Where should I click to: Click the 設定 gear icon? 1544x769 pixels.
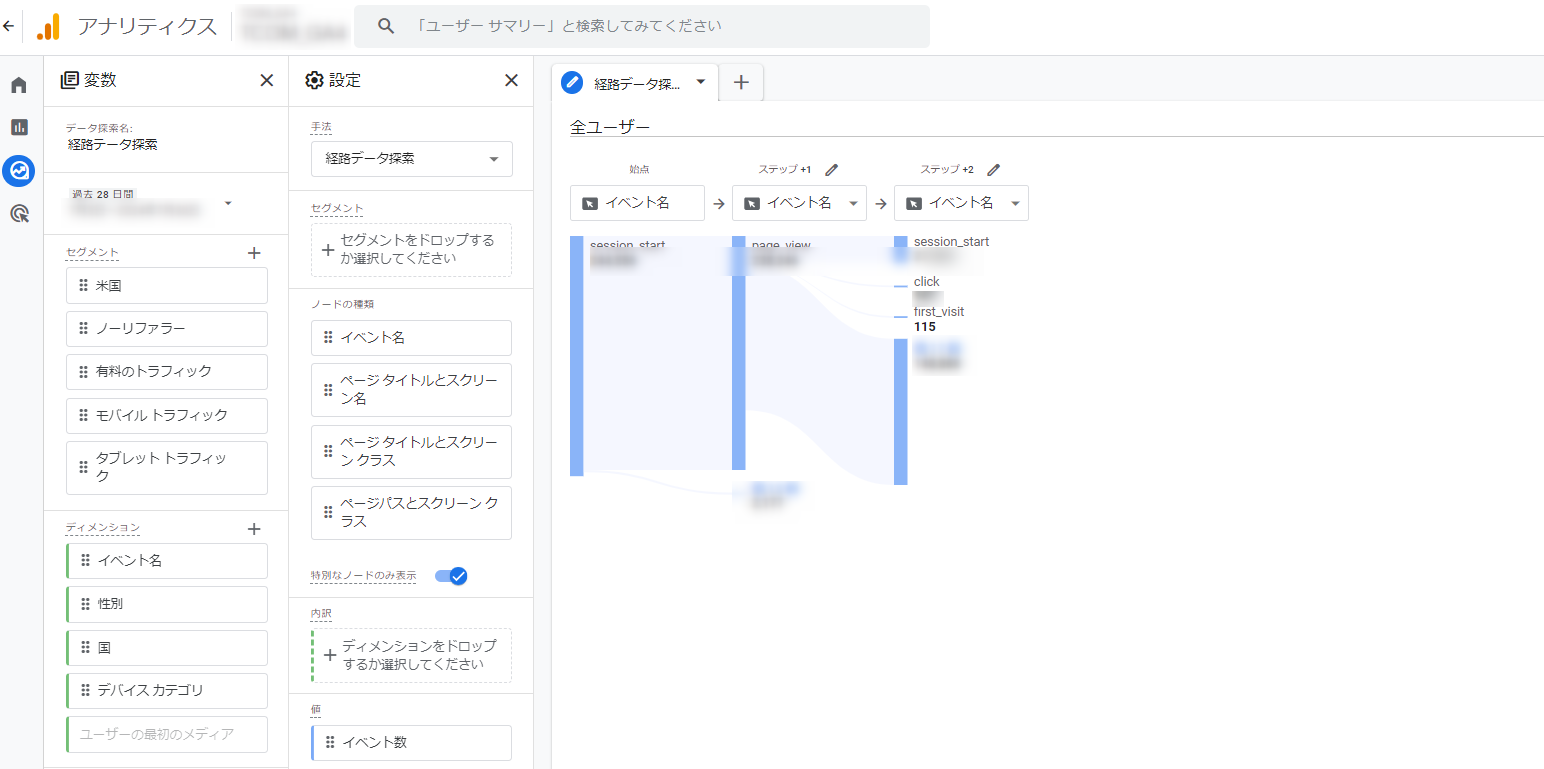click(315, 81)
